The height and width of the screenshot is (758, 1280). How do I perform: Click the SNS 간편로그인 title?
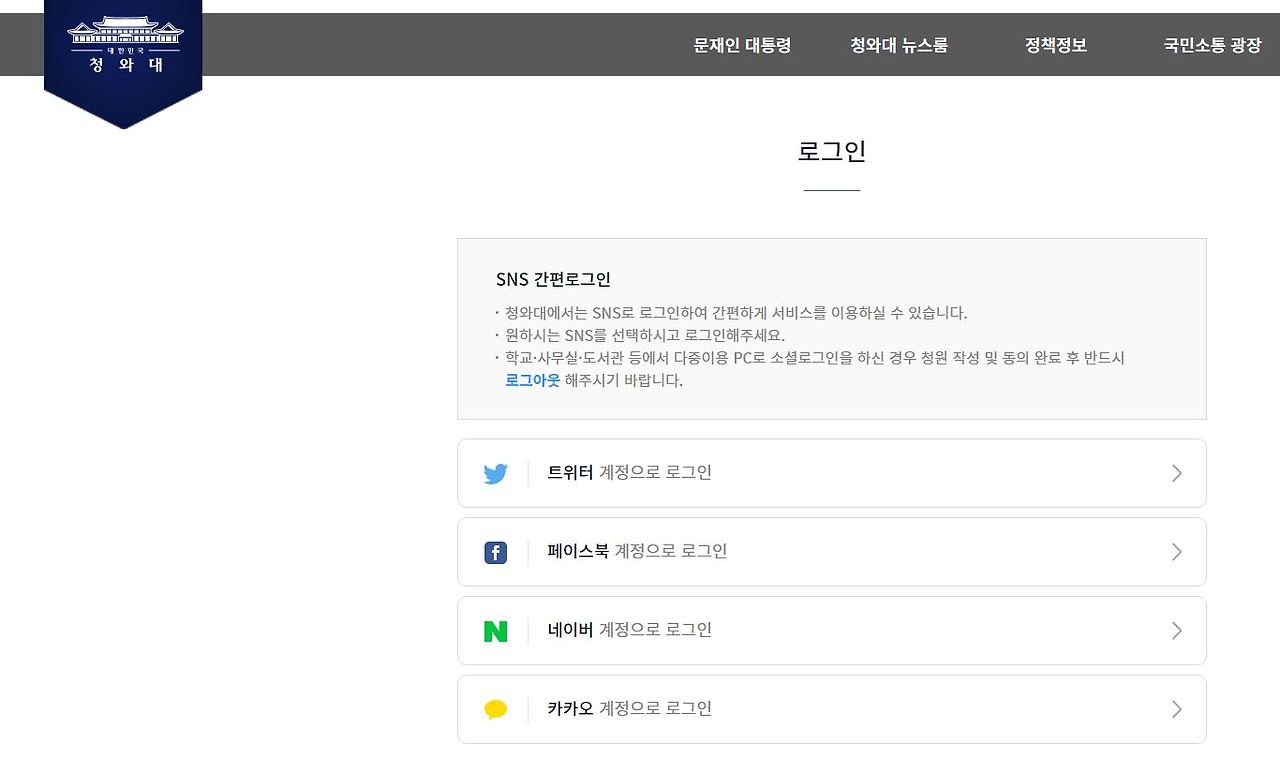coord(553,279)
